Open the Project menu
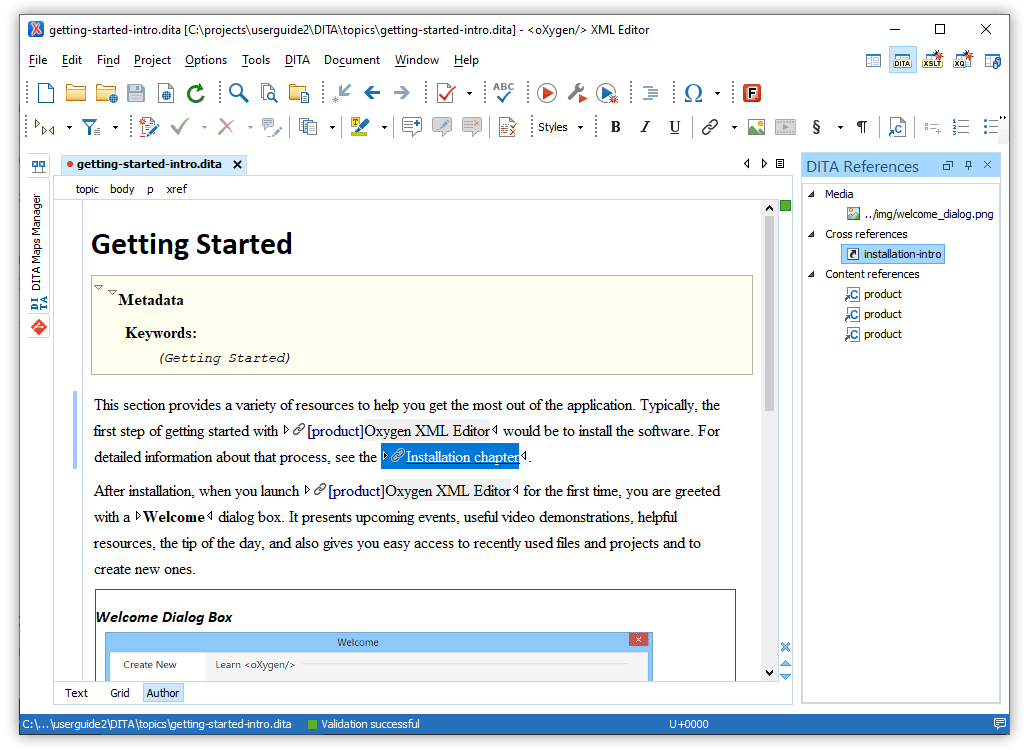Screen dimensions: 1030x750 pyautogui.click(x=152, y=60)
